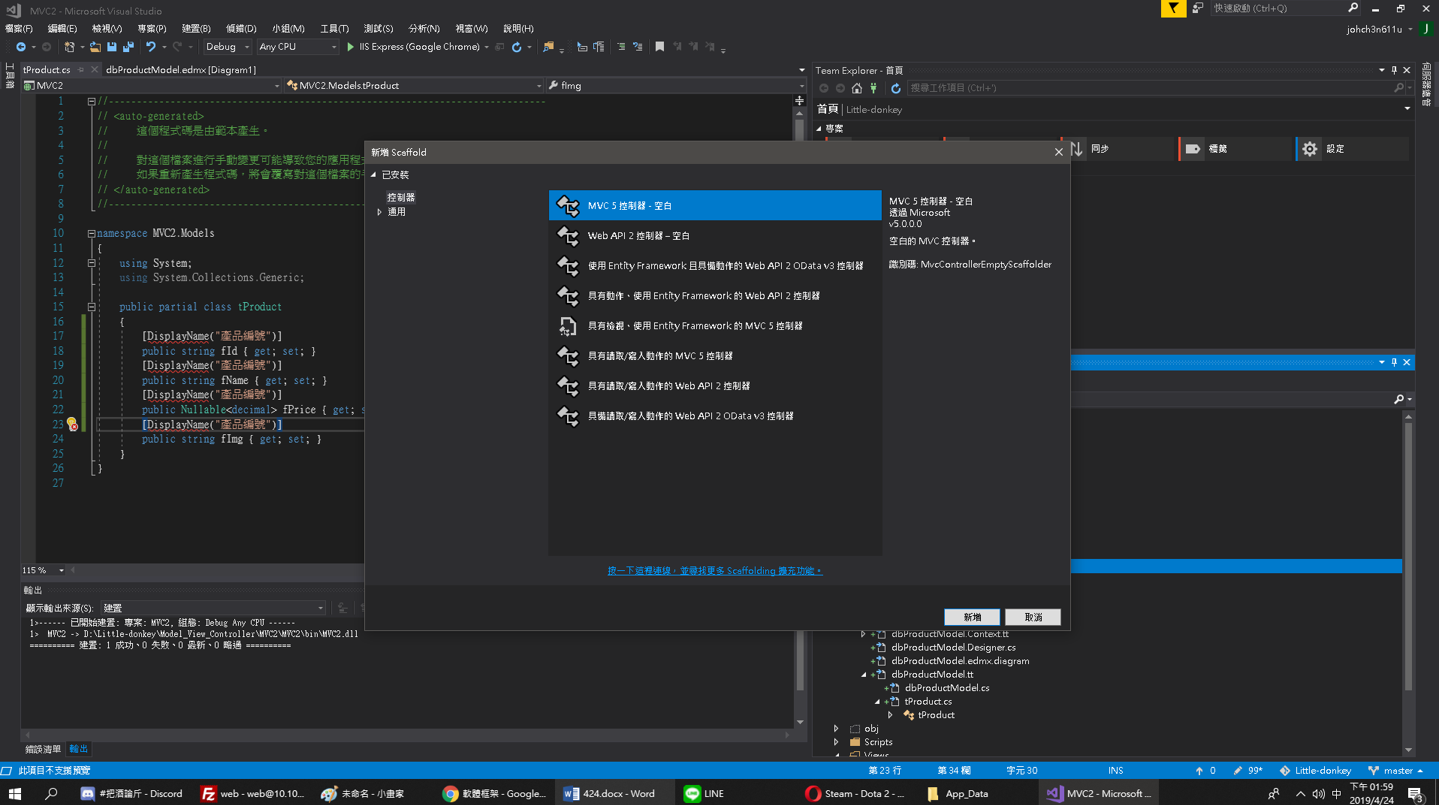Open Discord from the taskbar
This screenshot has width=1441, height=805.
(133, 794)
